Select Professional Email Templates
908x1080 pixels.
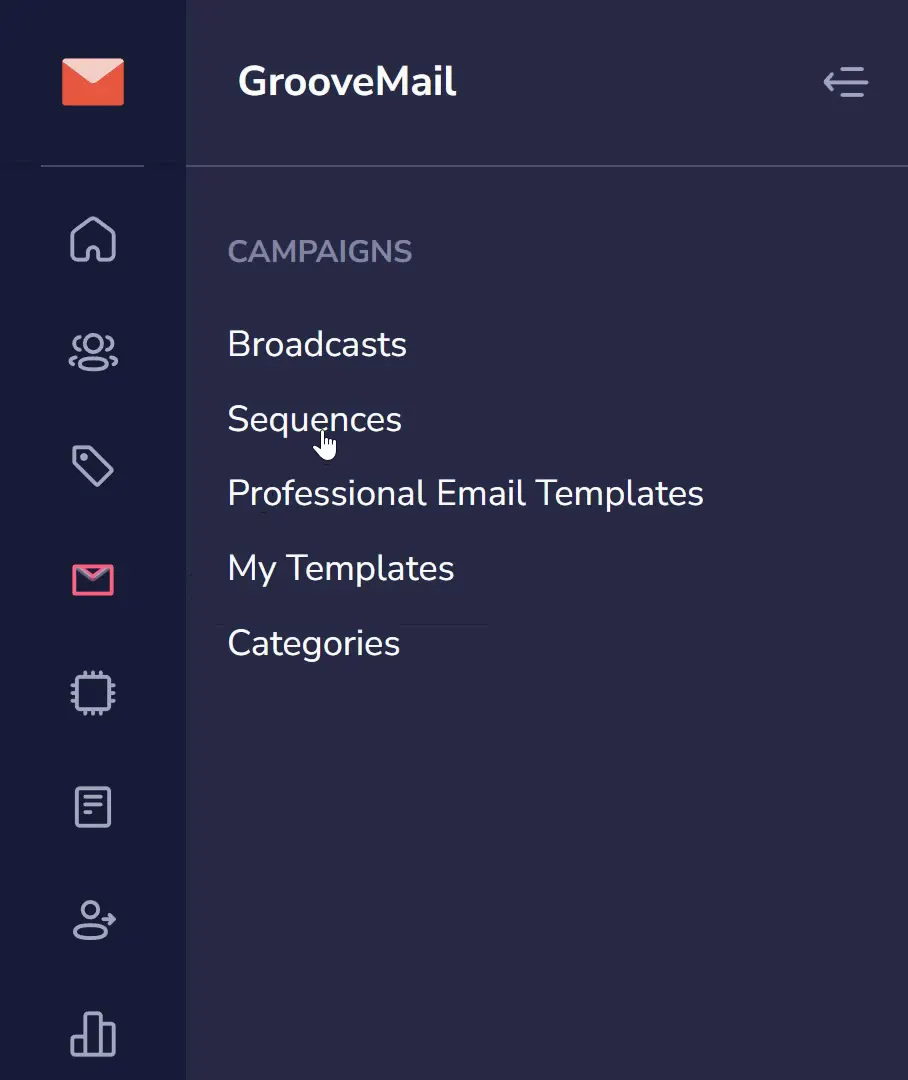point(465,493)
